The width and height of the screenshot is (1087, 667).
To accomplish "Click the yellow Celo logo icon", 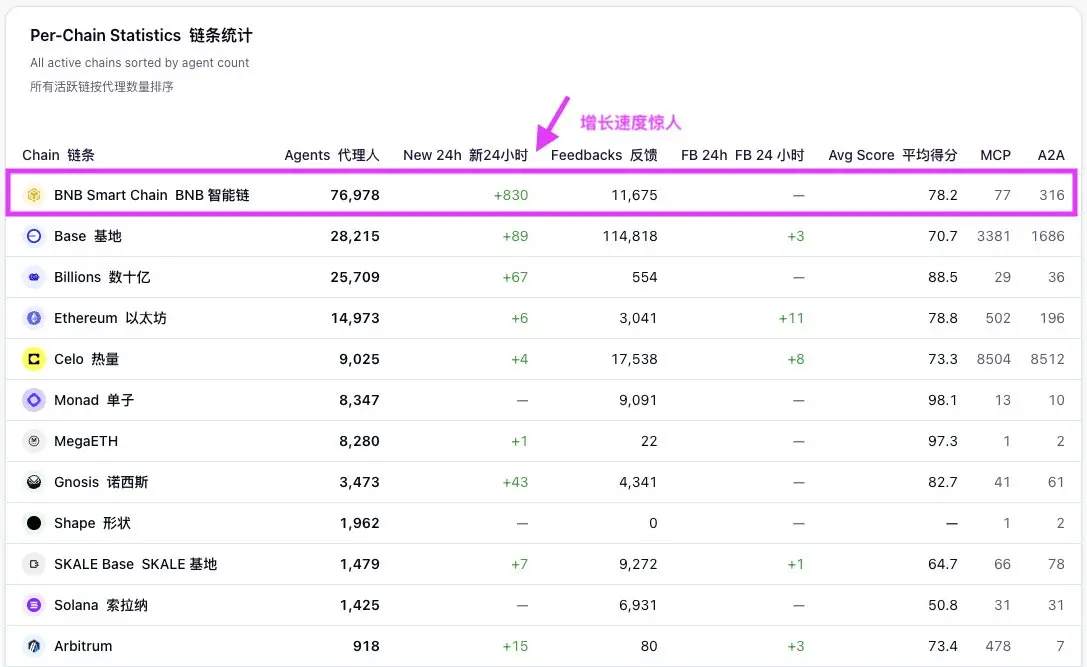I will 33,359.
